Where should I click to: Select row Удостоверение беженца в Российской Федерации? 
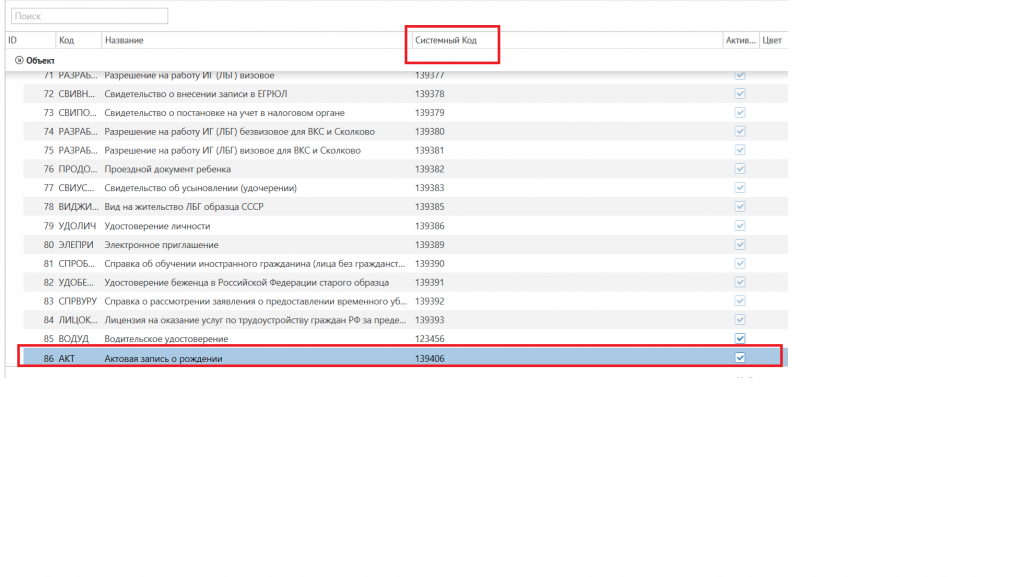point(405,283)
